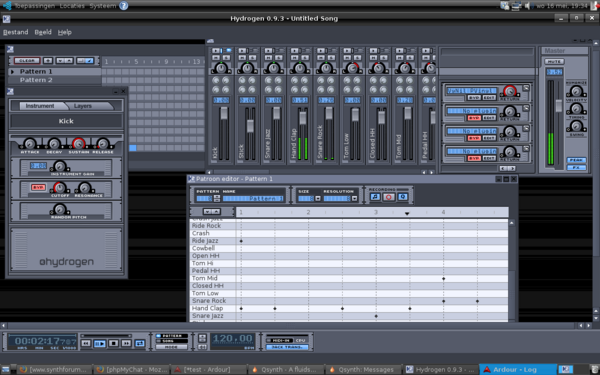The height and width of the screenshot is (375, 600).
Task: Click the Instrument Gain knob
Action: coord(60,166)
